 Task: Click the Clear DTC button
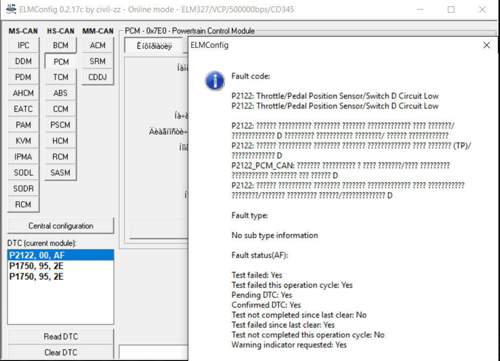(x=61, y=352)
